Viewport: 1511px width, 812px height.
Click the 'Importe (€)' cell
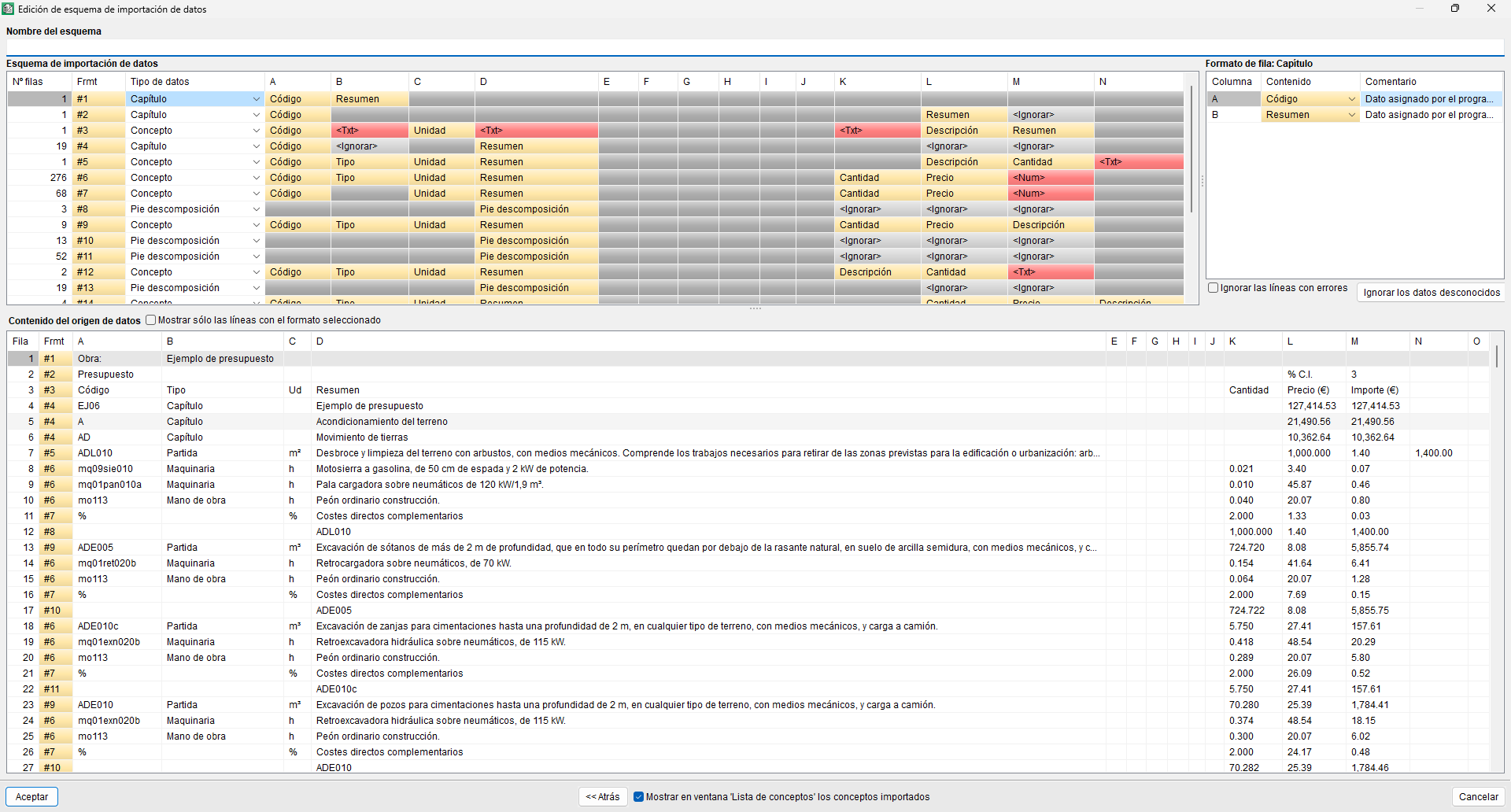(x=1378, y=390)
